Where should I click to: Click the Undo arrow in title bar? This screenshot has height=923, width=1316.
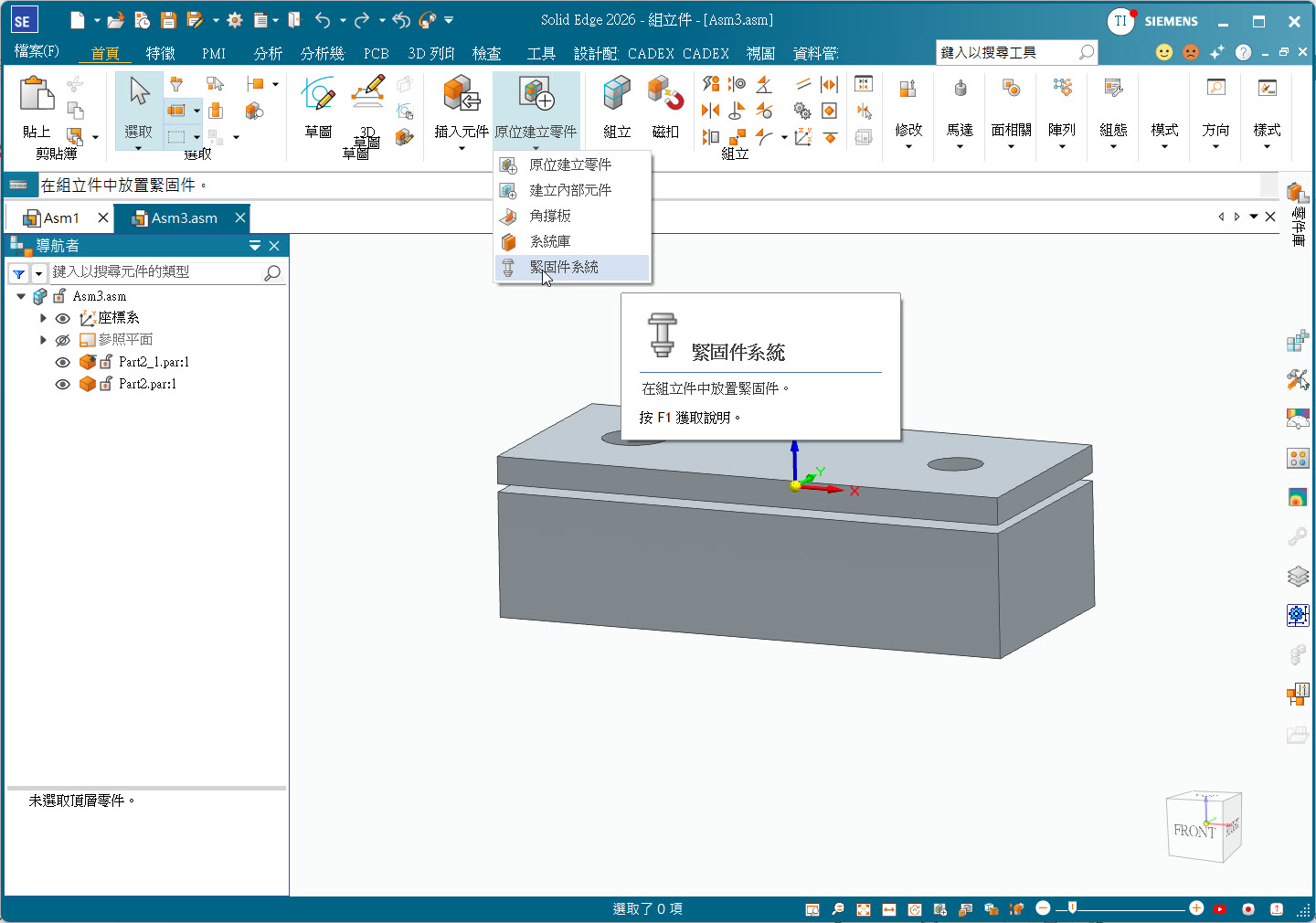pos(322,20)
